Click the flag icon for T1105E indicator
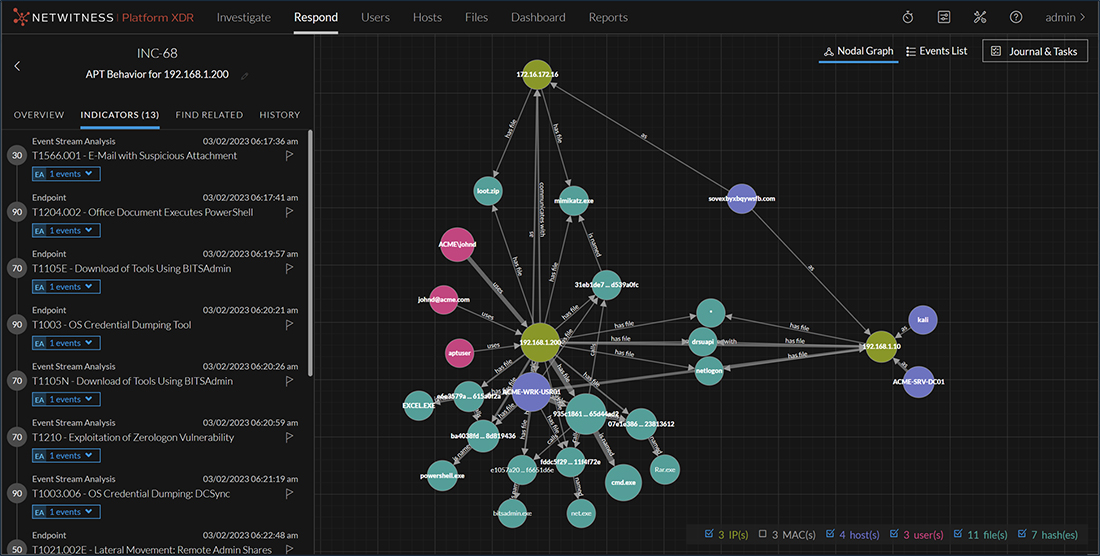This screenshot has width=1100, height=556. pos(289,269)
